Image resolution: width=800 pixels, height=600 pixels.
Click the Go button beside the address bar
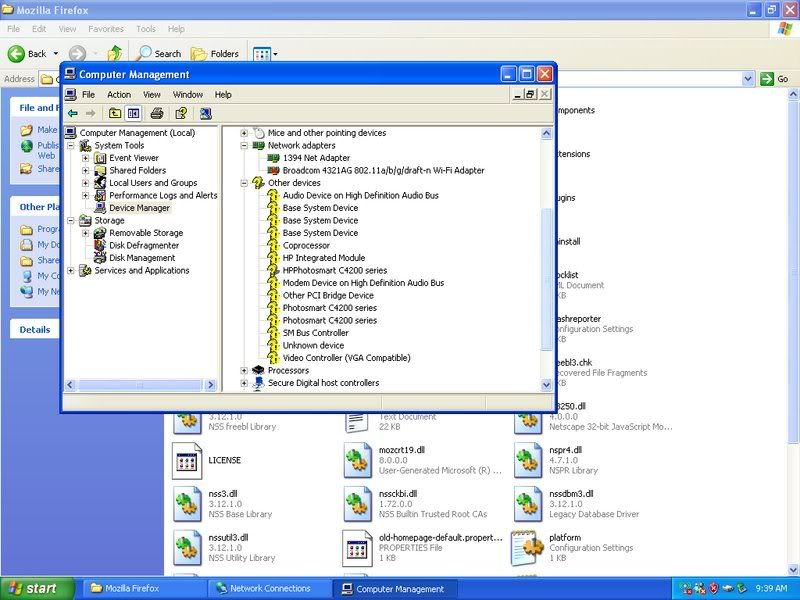775,79
